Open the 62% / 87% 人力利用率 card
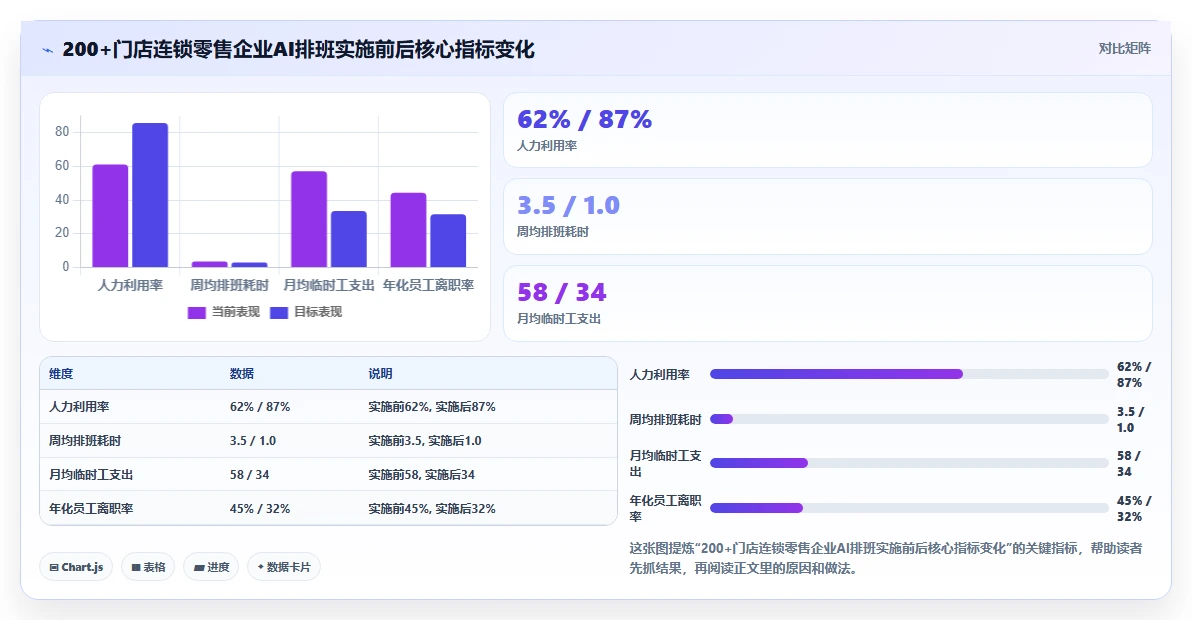1192x620 pixels. (828, 130)
